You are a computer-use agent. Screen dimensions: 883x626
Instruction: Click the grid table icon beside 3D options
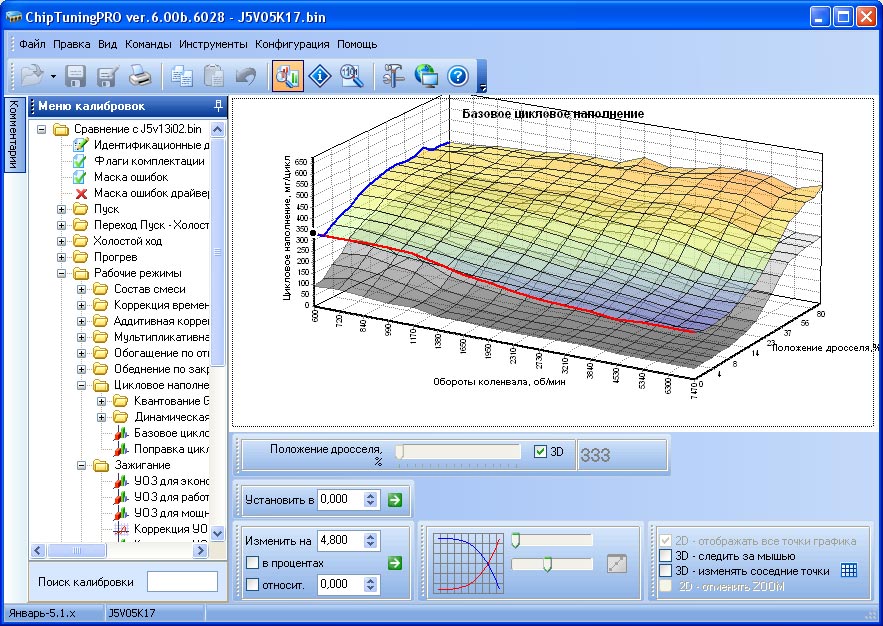coord(849,571)
